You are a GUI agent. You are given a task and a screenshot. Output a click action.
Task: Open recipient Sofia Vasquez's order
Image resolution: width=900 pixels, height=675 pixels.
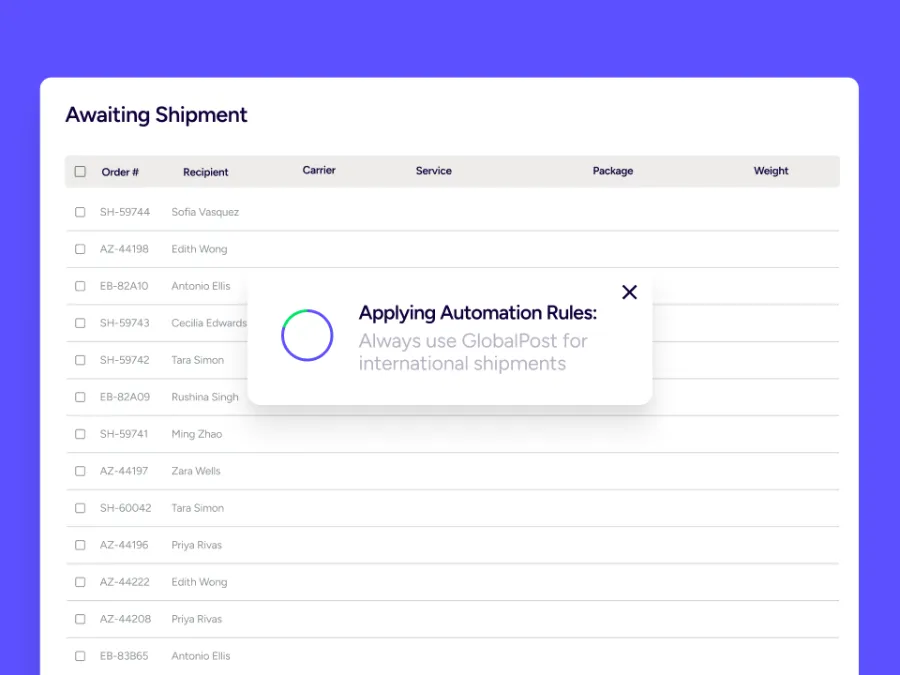(x=205, y=212)
